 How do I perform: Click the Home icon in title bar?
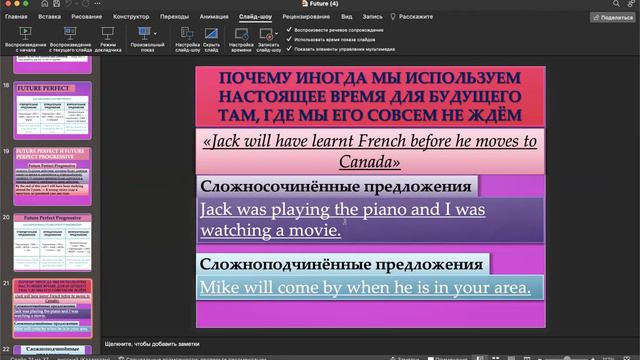tap(44, 3)
